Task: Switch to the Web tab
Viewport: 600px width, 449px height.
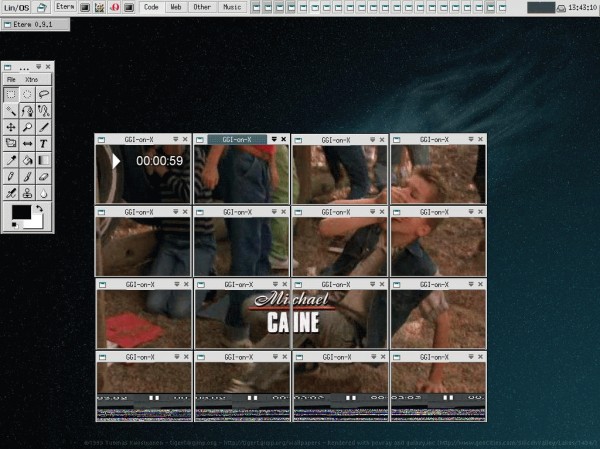Action: coord(176,7)
